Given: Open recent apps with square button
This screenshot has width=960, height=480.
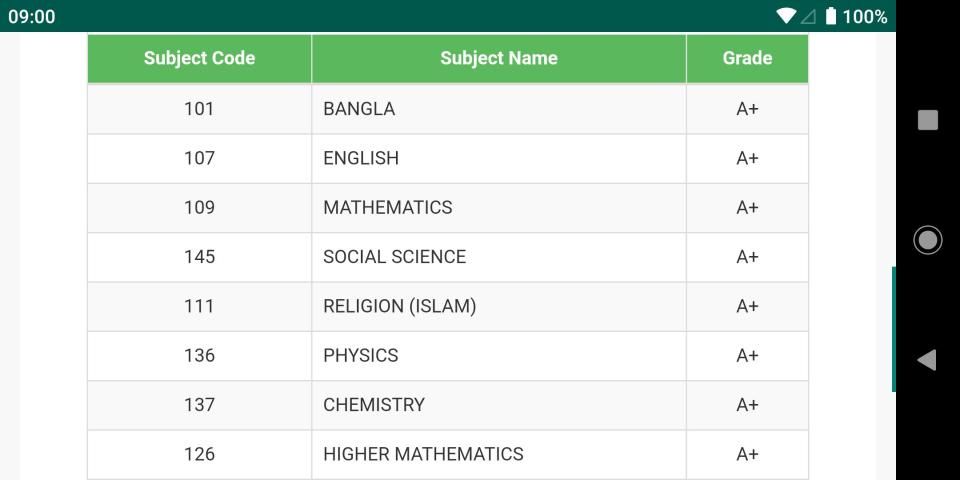Looking at the screenshot, I should click(x=928, y=120).
